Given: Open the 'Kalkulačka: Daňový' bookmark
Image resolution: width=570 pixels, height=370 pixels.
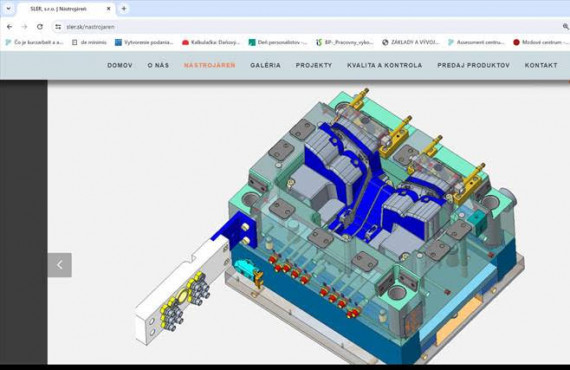Looking at the screenshot, I should 211,43.
